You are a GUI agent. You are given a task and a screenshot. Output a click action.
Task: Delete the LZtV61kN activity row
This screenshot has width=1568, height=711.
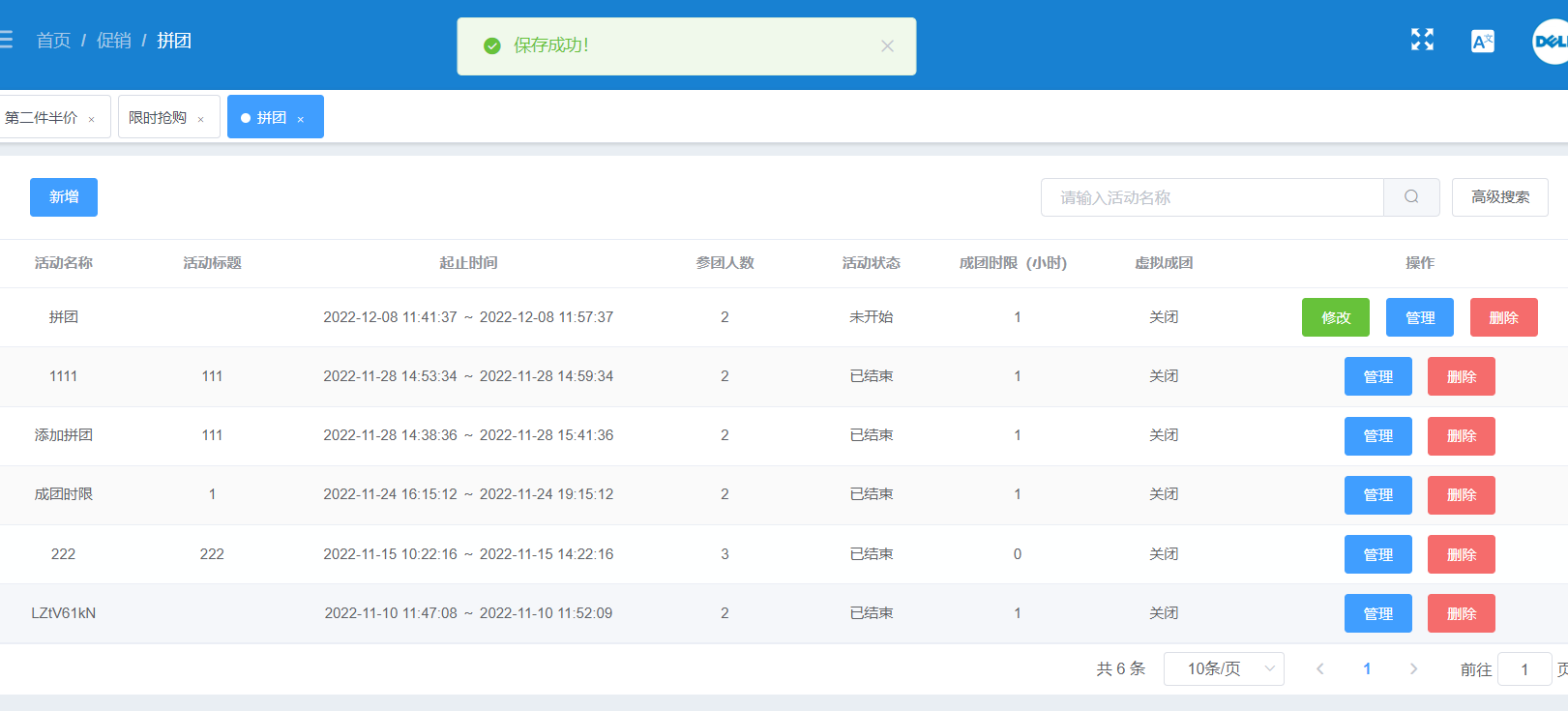click(x=1462, y=613)
